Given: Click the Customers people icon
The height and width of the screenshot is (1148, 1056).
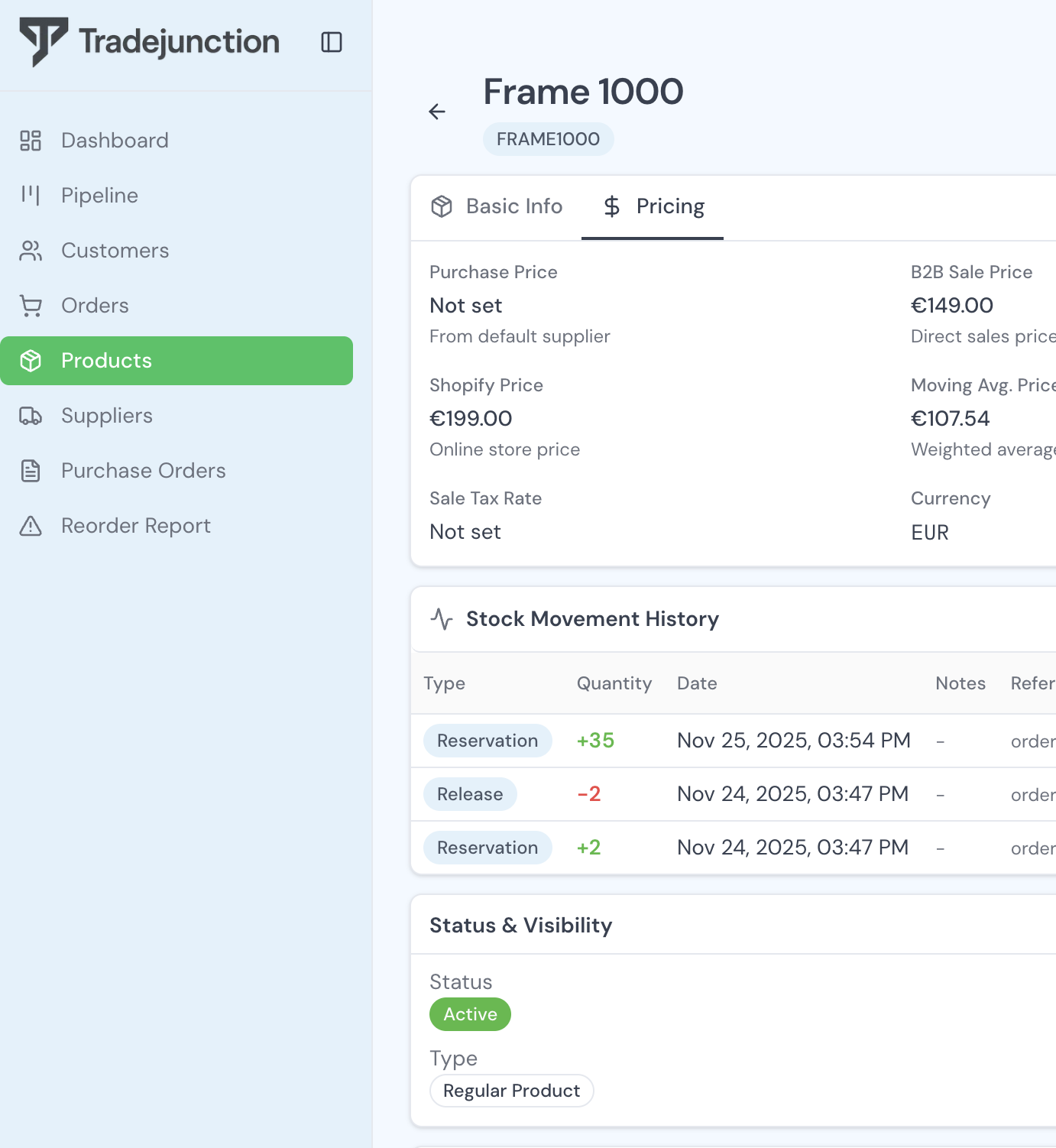Looking at the screenshot, I should click(x=31, y=251).
